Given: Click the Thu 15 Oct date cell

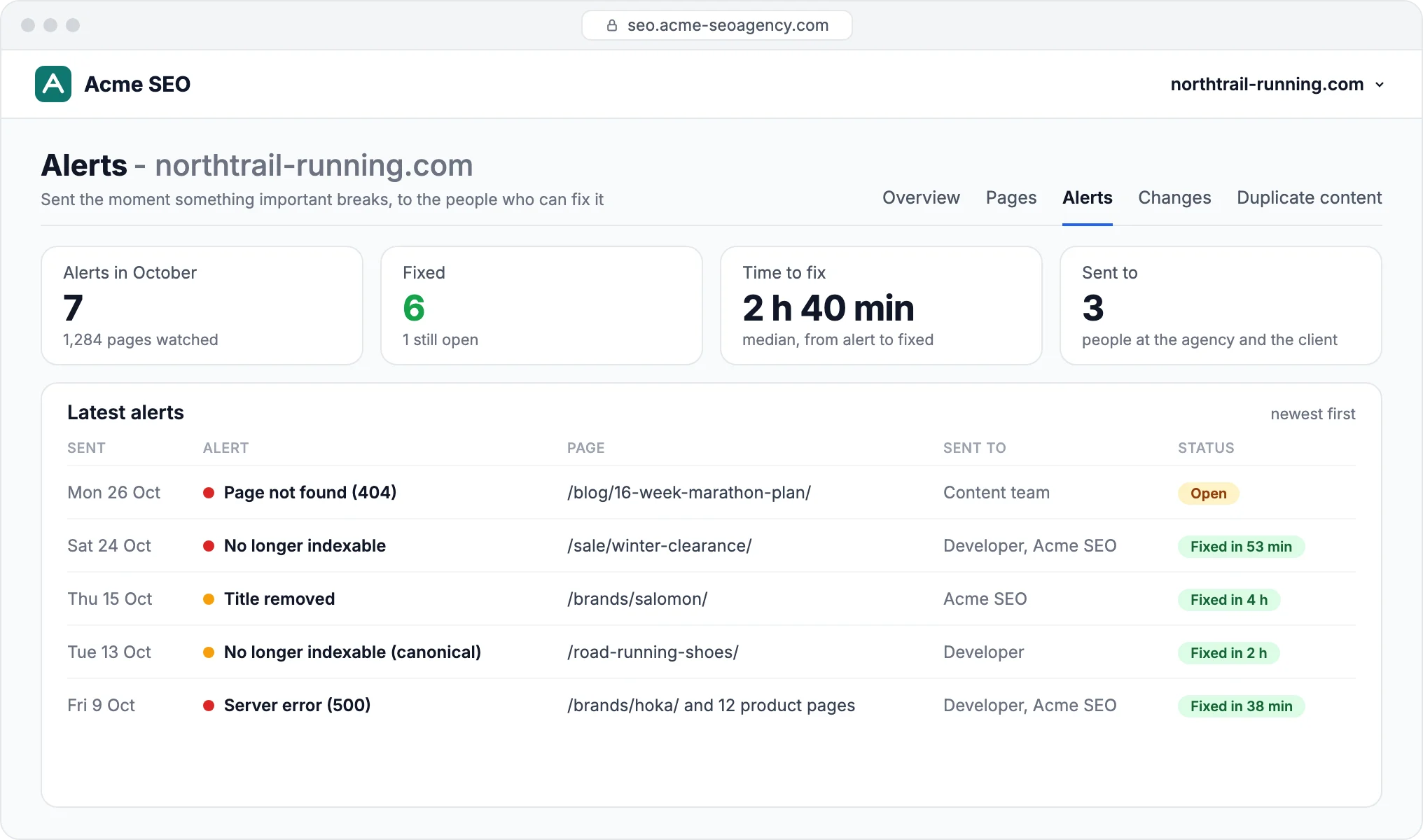Looking at the screenshot, I should [110, 599].
